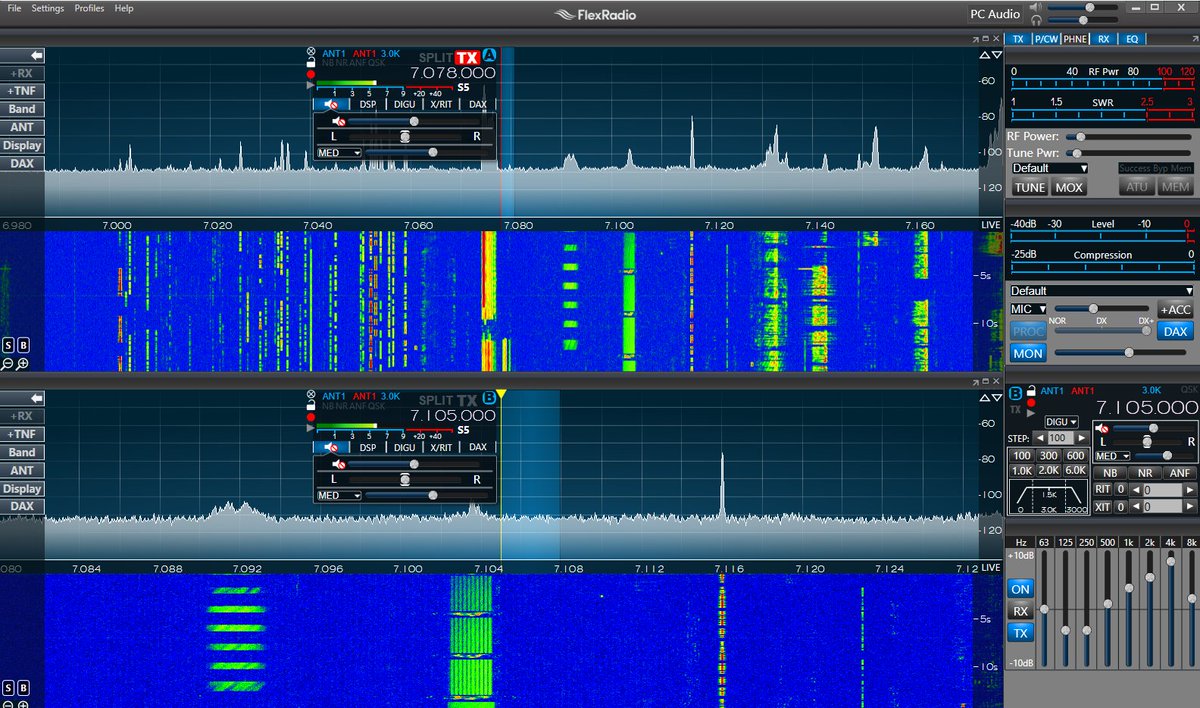Select the slice A letter badge

pyautogui.click(x=489, y=55)
